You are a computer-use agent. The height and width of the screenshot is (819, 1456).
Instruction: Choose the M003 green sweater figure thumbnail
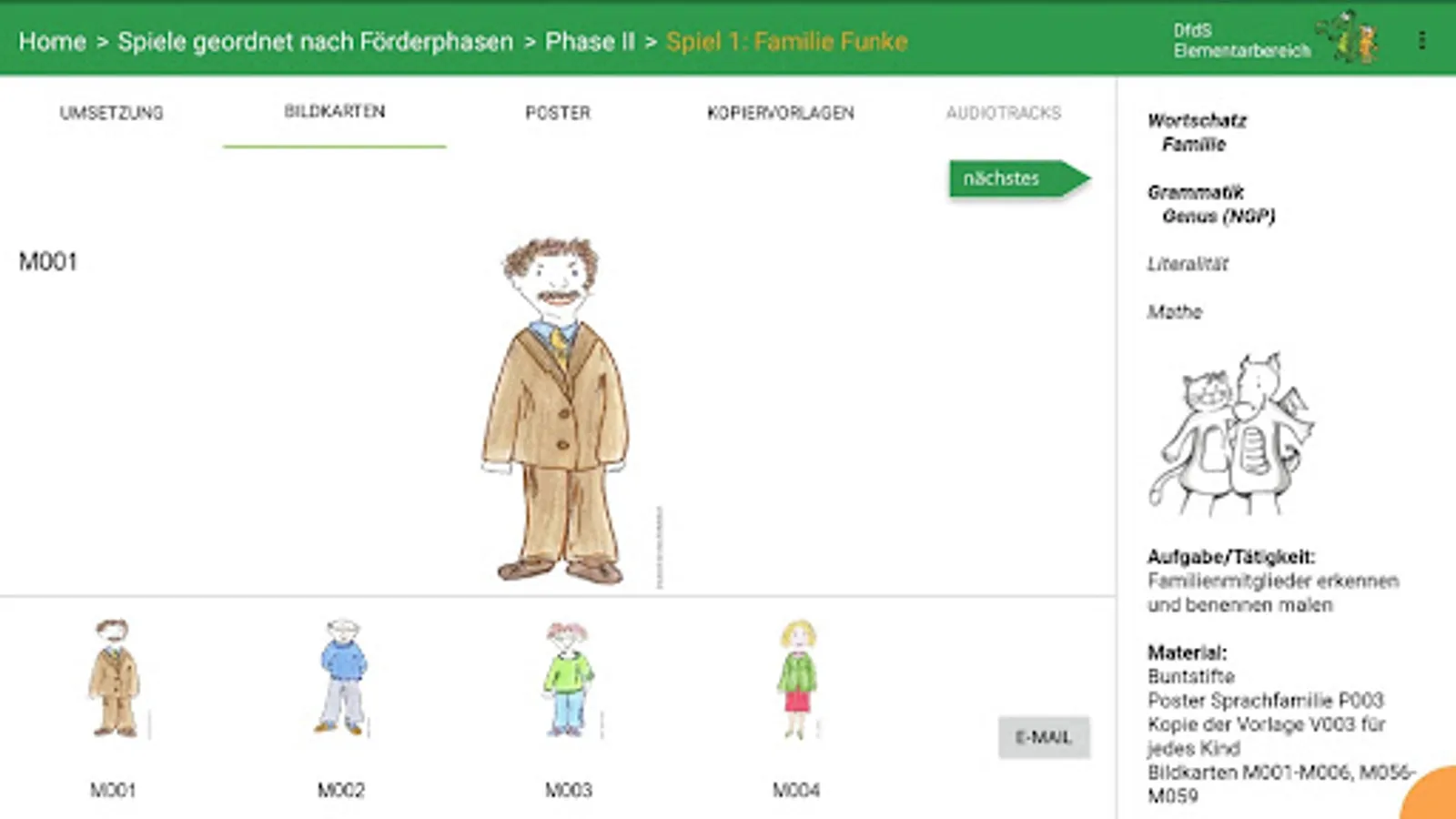569,679
